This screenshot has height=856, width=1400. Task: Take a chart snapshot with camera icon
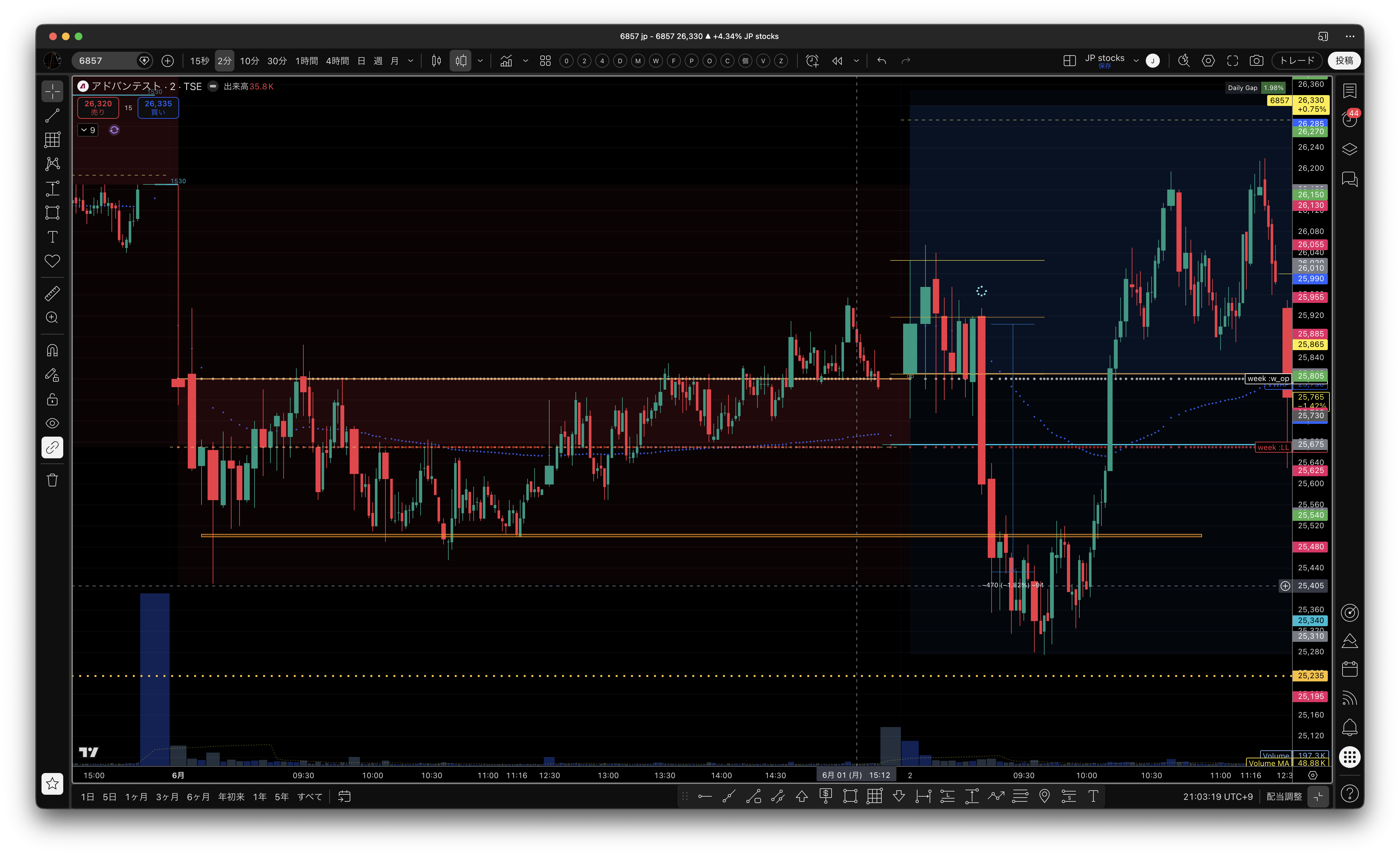tap(1256, 61)
